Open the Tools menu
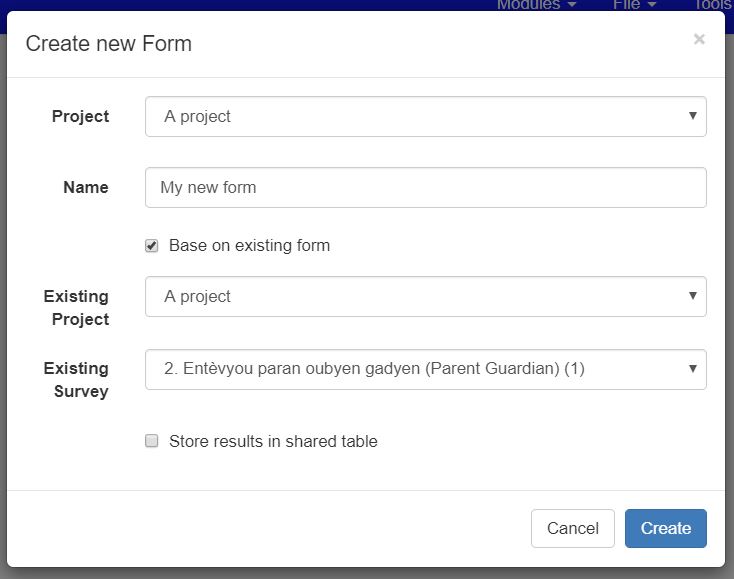 click(x=712, y=5)
